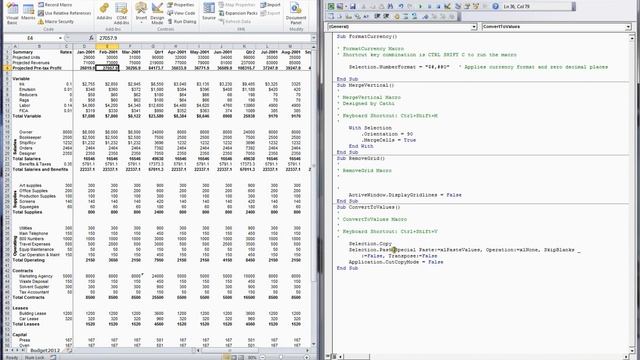The height and width of the screenshot is (360, 640).
Task: Click the zoom in plus button
Action: pos(307,358)
